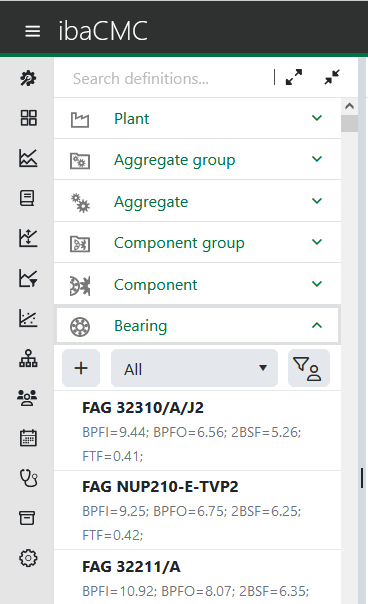Open the All filter dropdown
This screenshot has width=368, height=604.
pyautogui.click(x=194, y=368)
